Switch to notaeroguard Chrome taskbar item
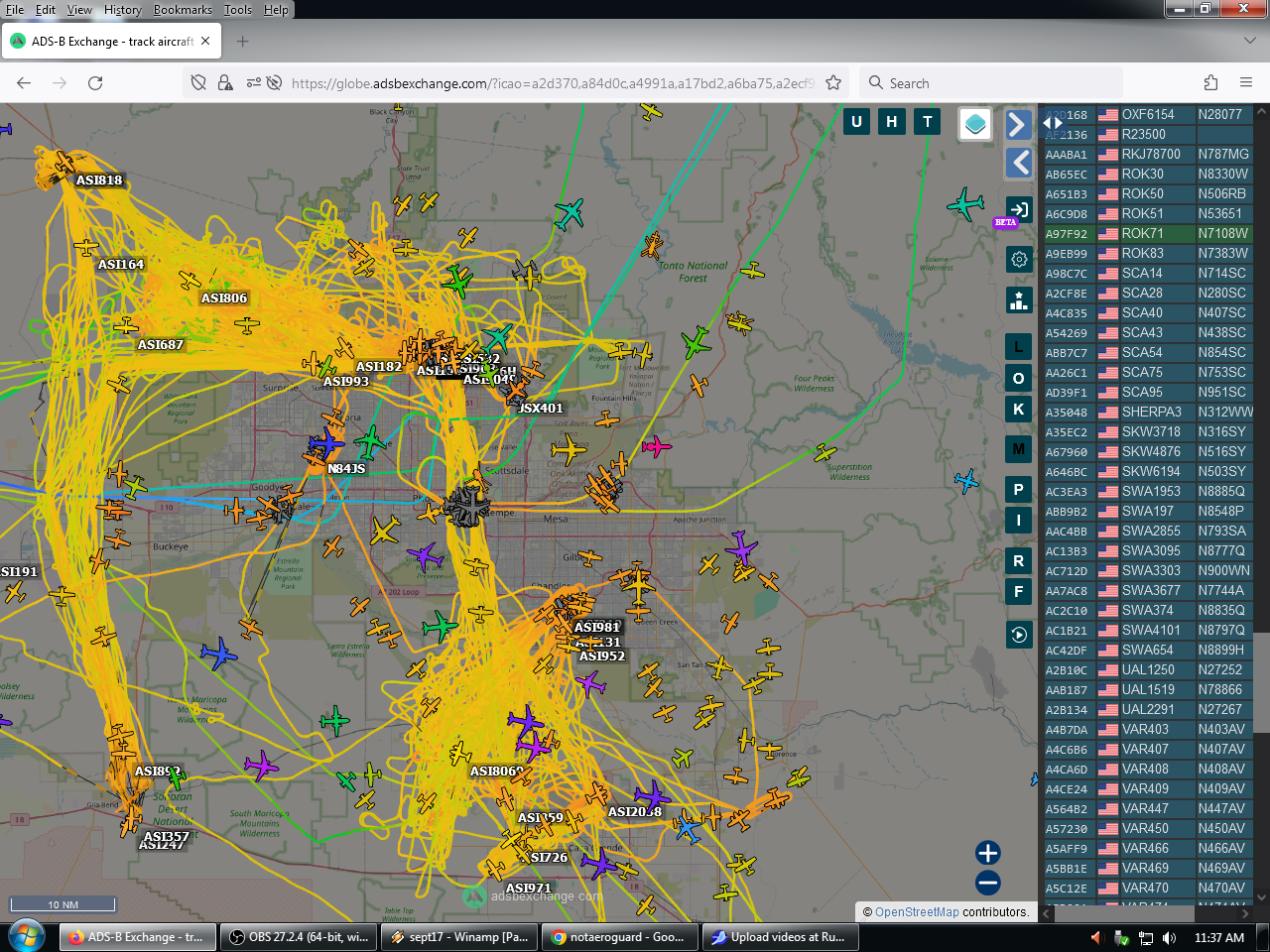This screenshot has height=952, width=1270. (x=620, y=937)
